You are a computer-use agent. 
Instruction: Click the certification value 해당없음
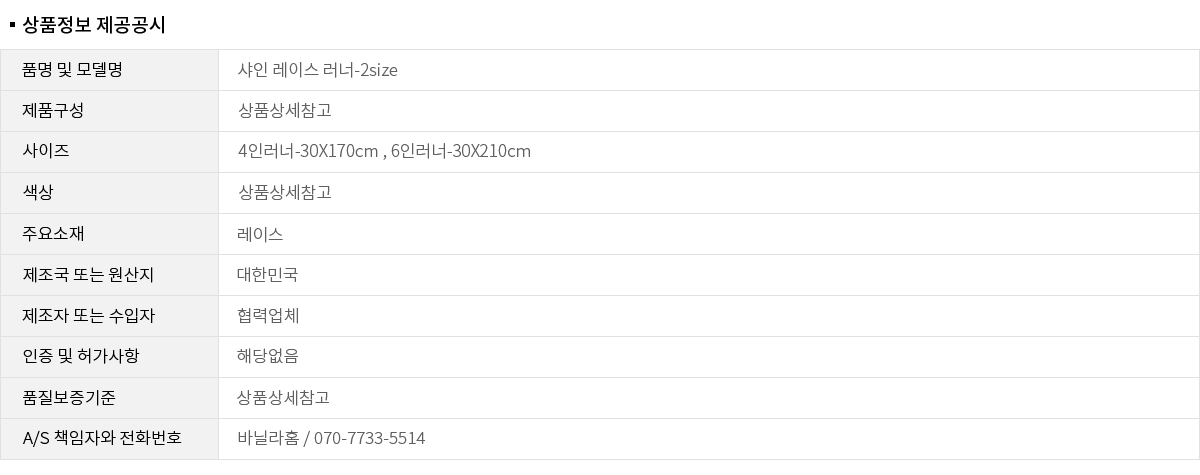click(x=268, y=357)
